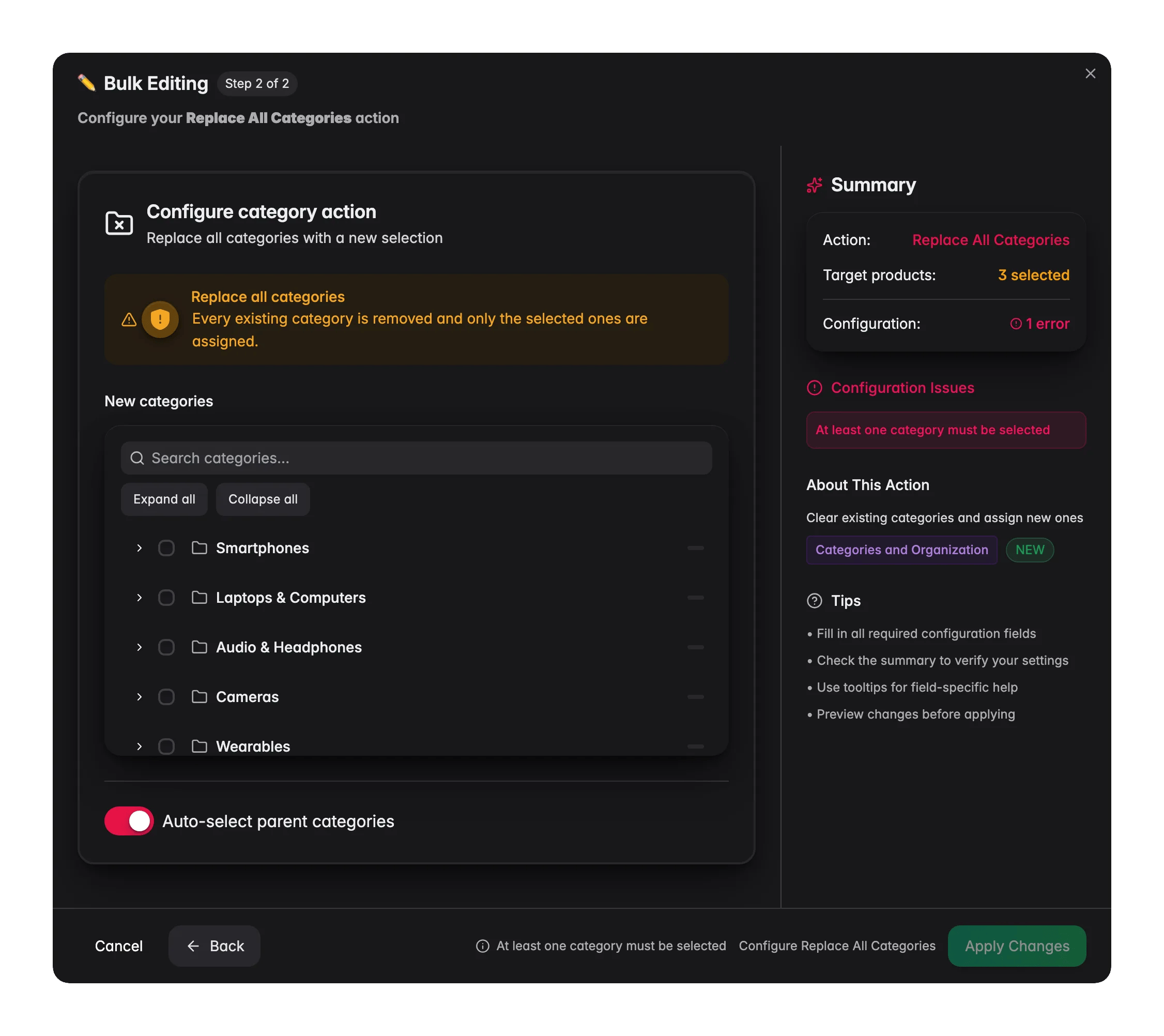Toggle Auto-select parent categories switch
Screen dimensions: 1164x1036
pos(129,821)
